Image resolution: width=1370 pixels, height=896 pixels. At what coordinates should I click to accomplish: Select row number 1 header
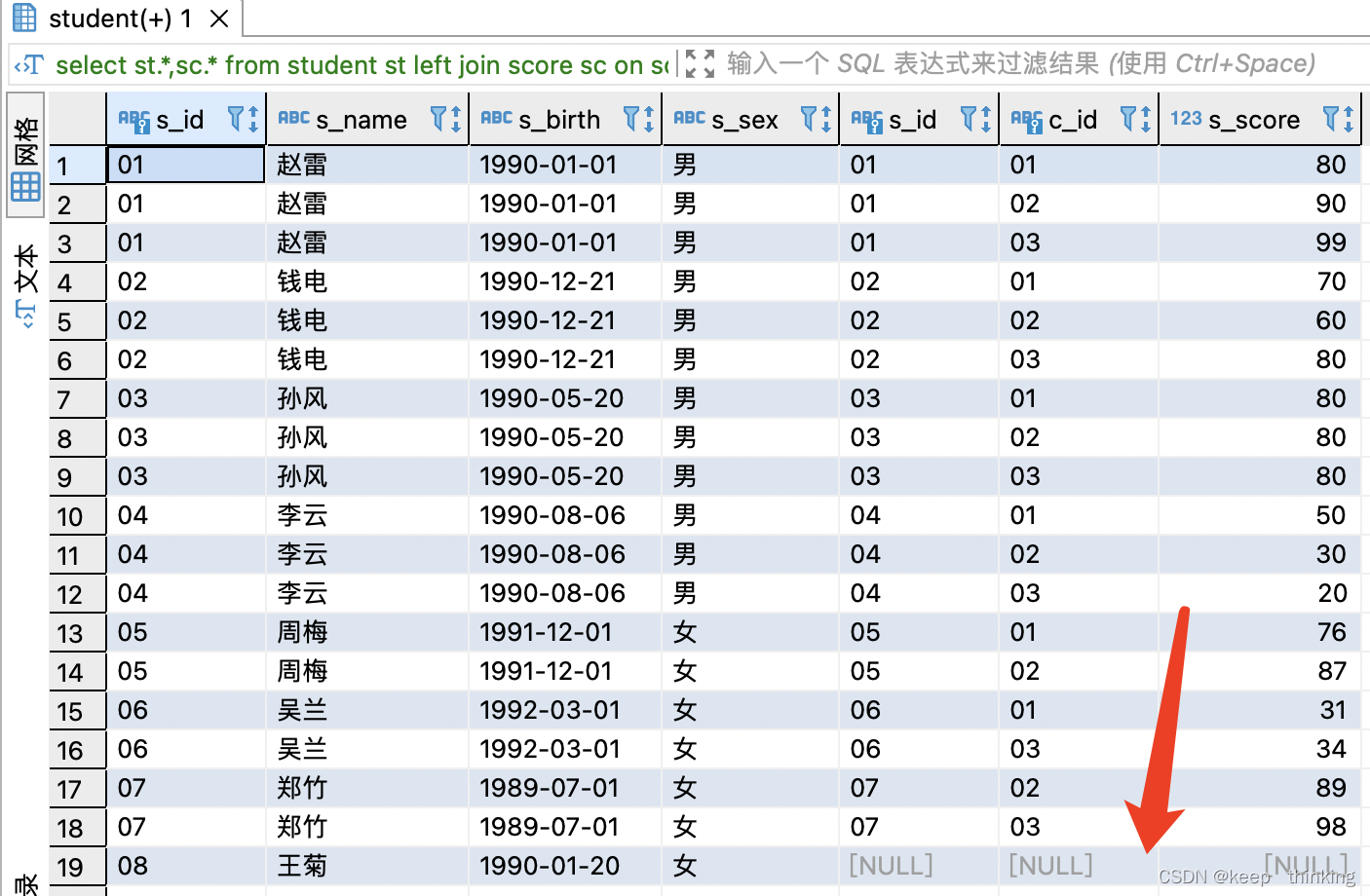[x=77, y=165]
